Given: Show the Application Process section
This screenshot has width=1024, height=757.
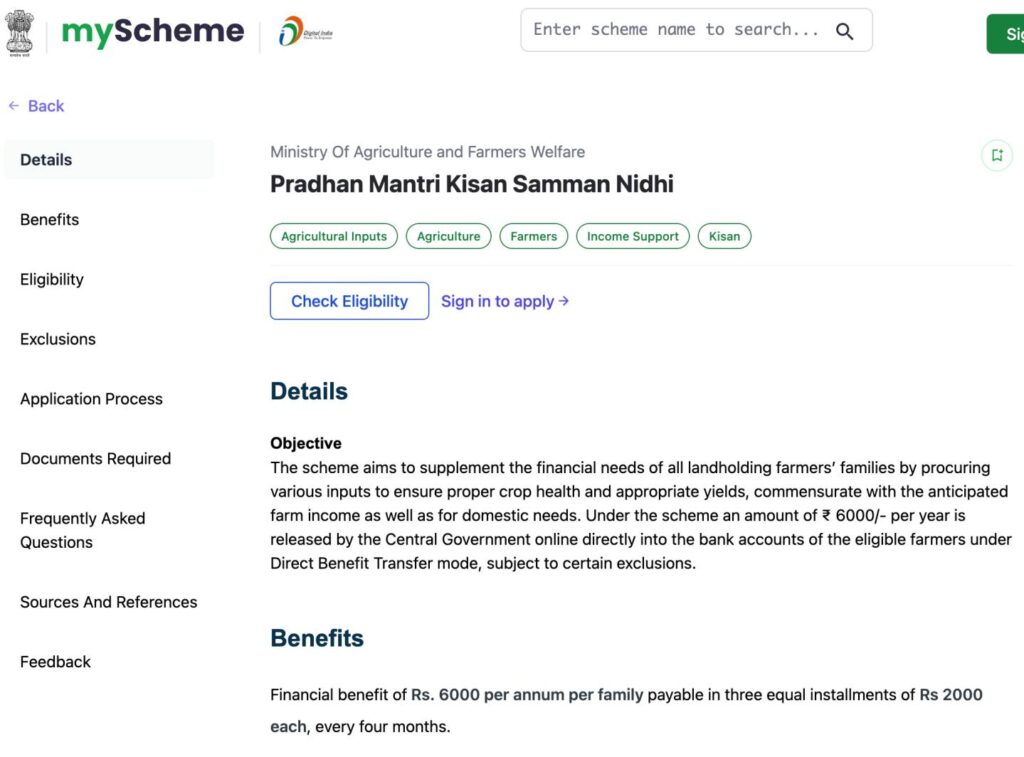Looking at the screenshot, I should (x=91, y=399).
